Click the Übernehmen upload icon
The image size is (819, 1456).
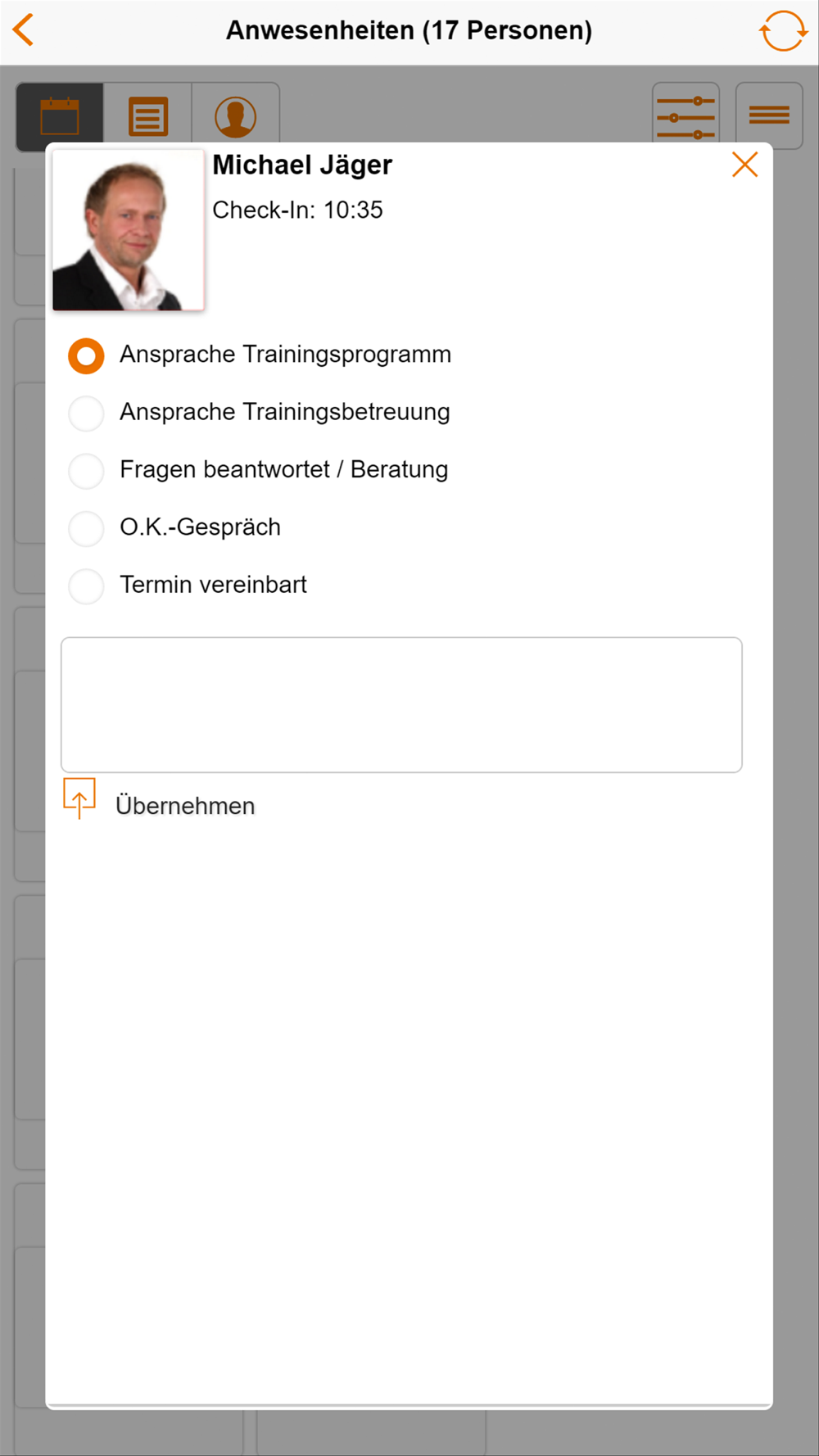tap(79, 798)
